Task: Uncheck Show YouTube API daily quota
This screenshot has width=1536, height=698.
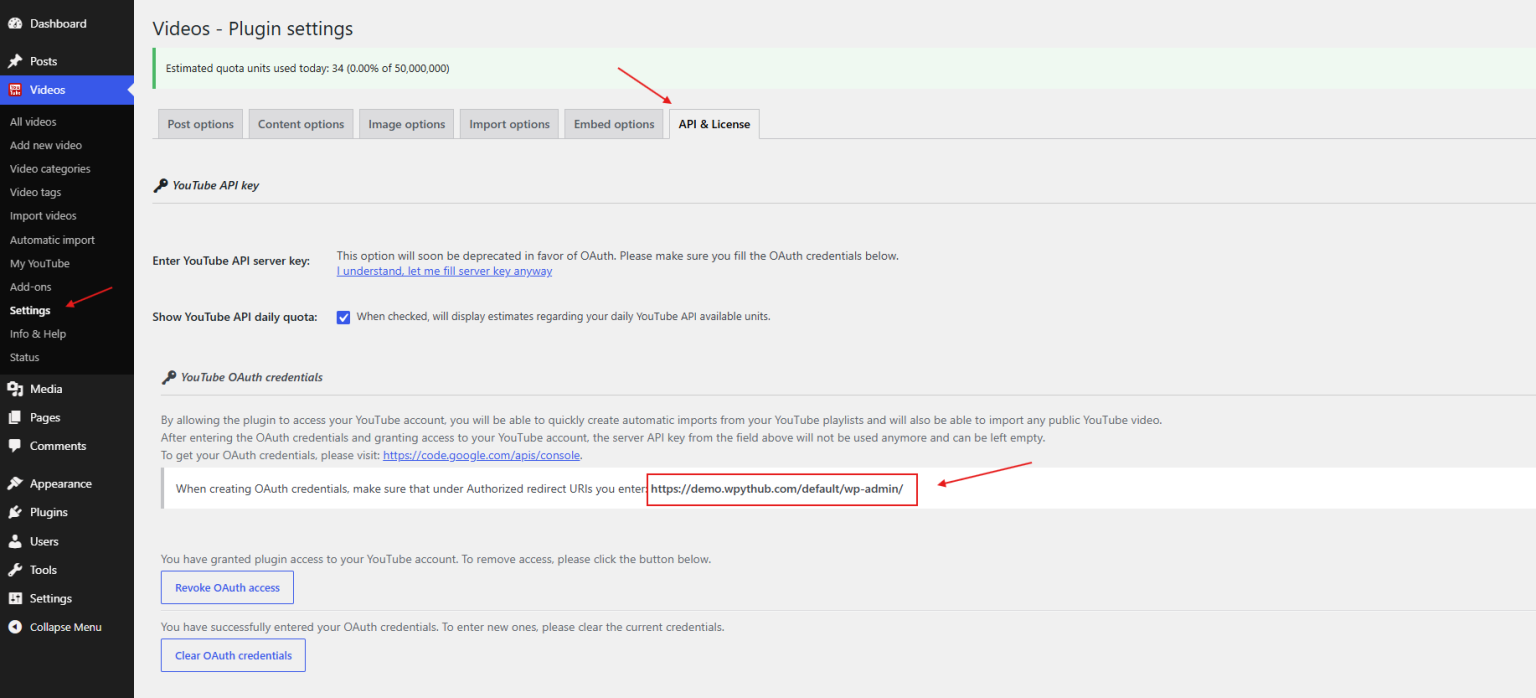Action: 343,317
